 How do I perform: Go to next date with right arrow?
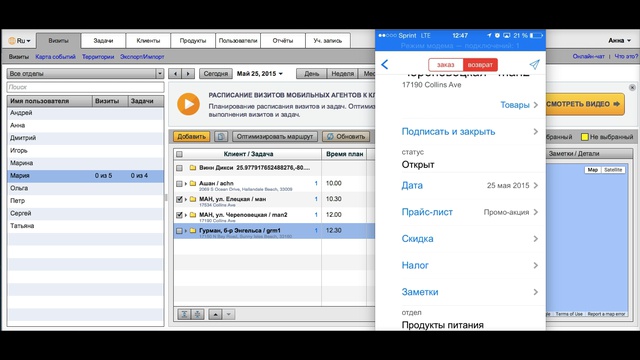pos(188,73)
